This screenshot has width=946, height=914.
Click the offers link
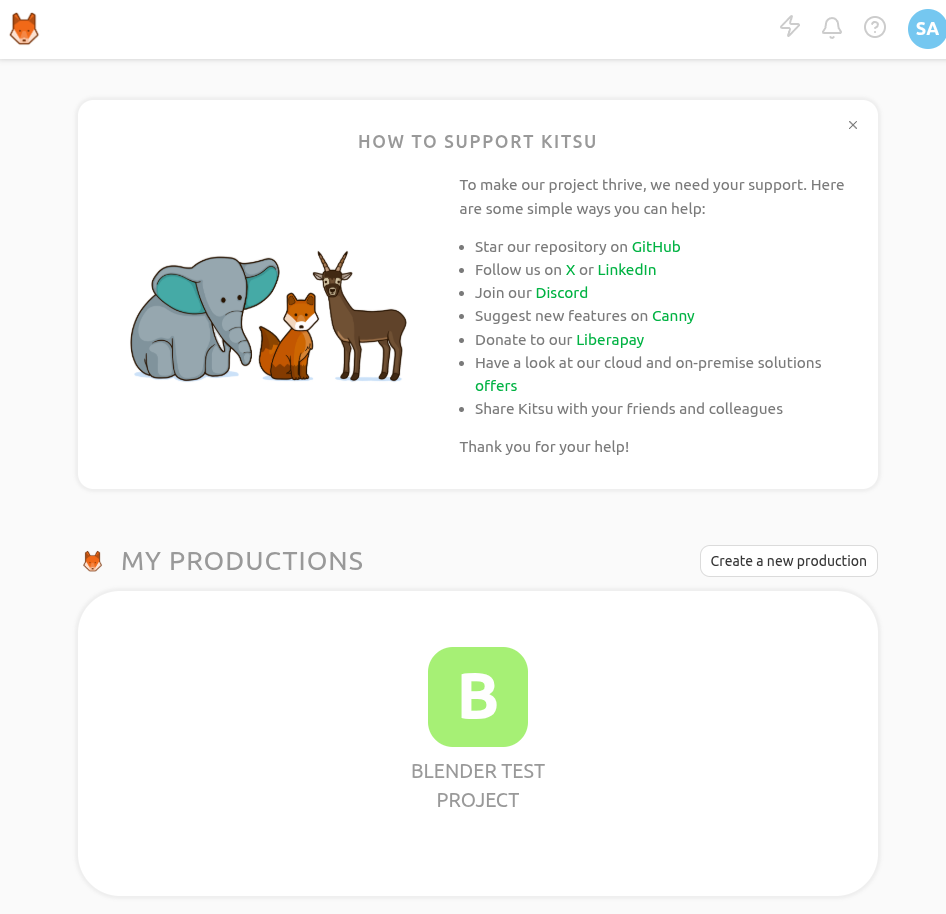pyautogui.click(x=496, y=386)
